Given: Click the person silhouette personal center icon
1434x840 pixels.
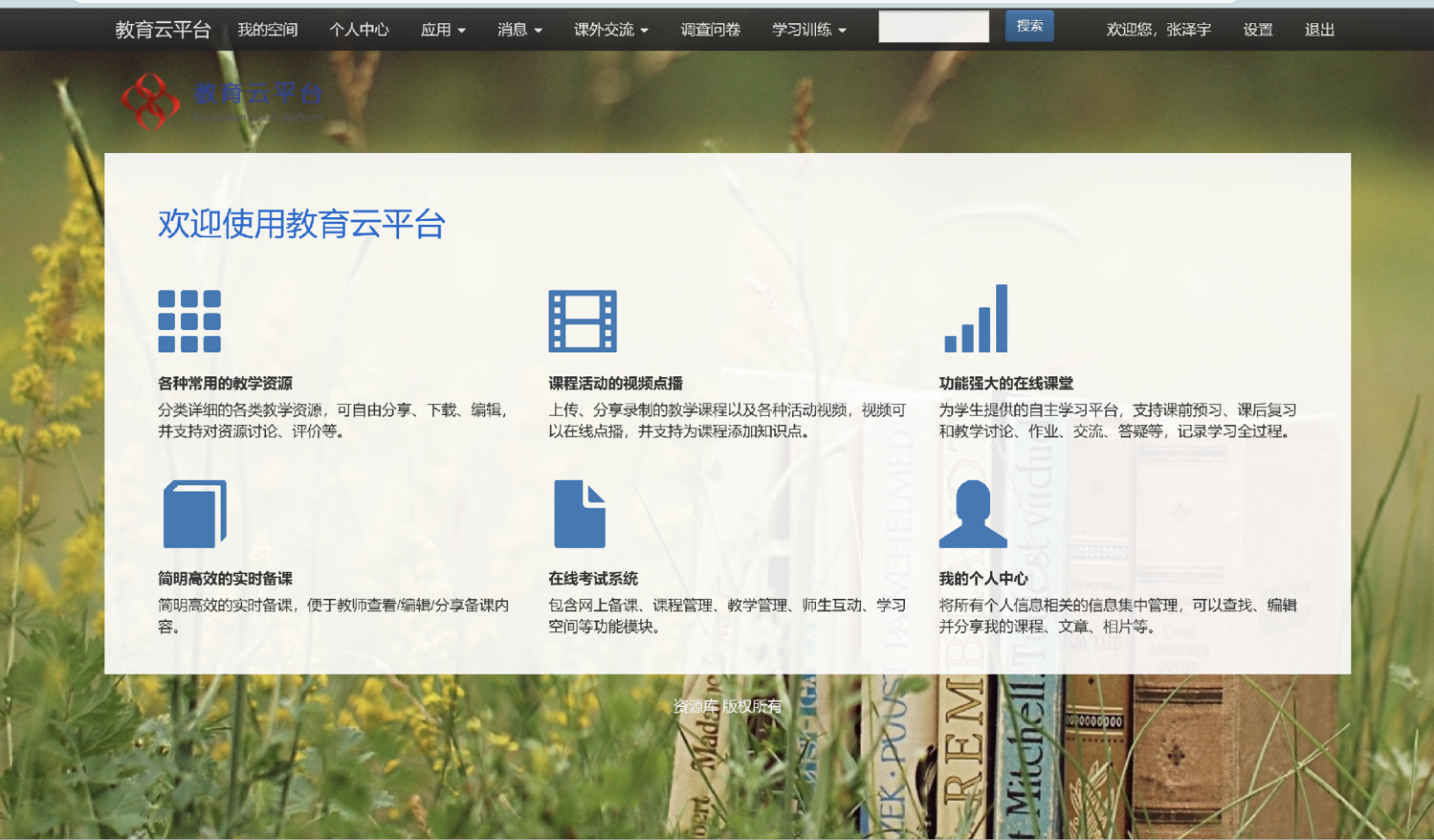Looking at the screenshot, I should 973,515.
